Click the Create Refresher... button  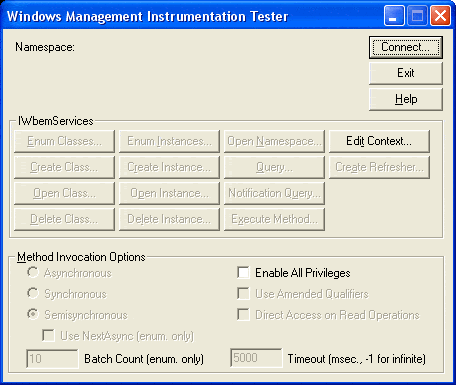(x=379, y=167)
